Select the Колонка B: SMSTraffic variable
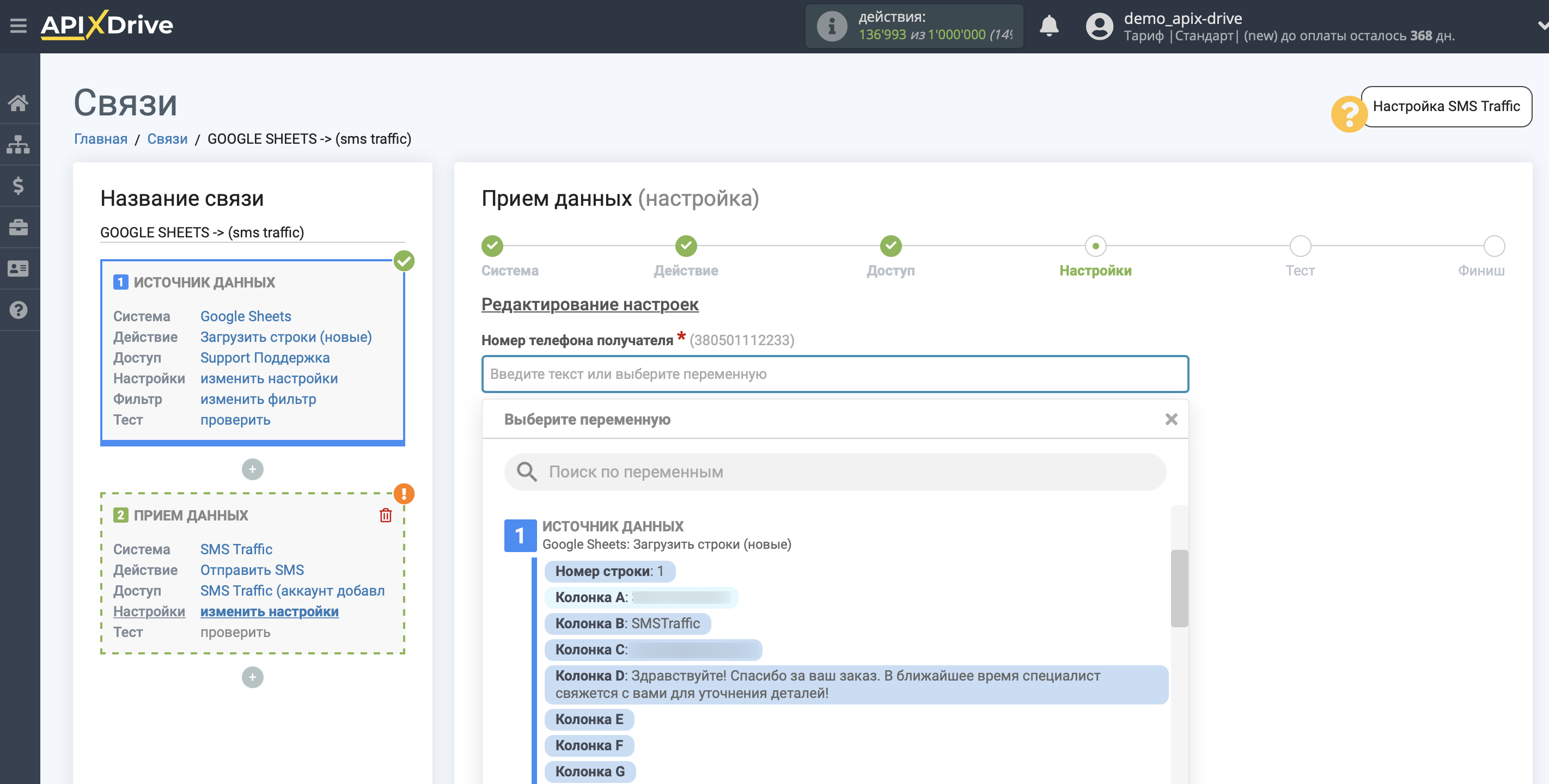This screenshot has height=784, width=1549. (627, 623)
